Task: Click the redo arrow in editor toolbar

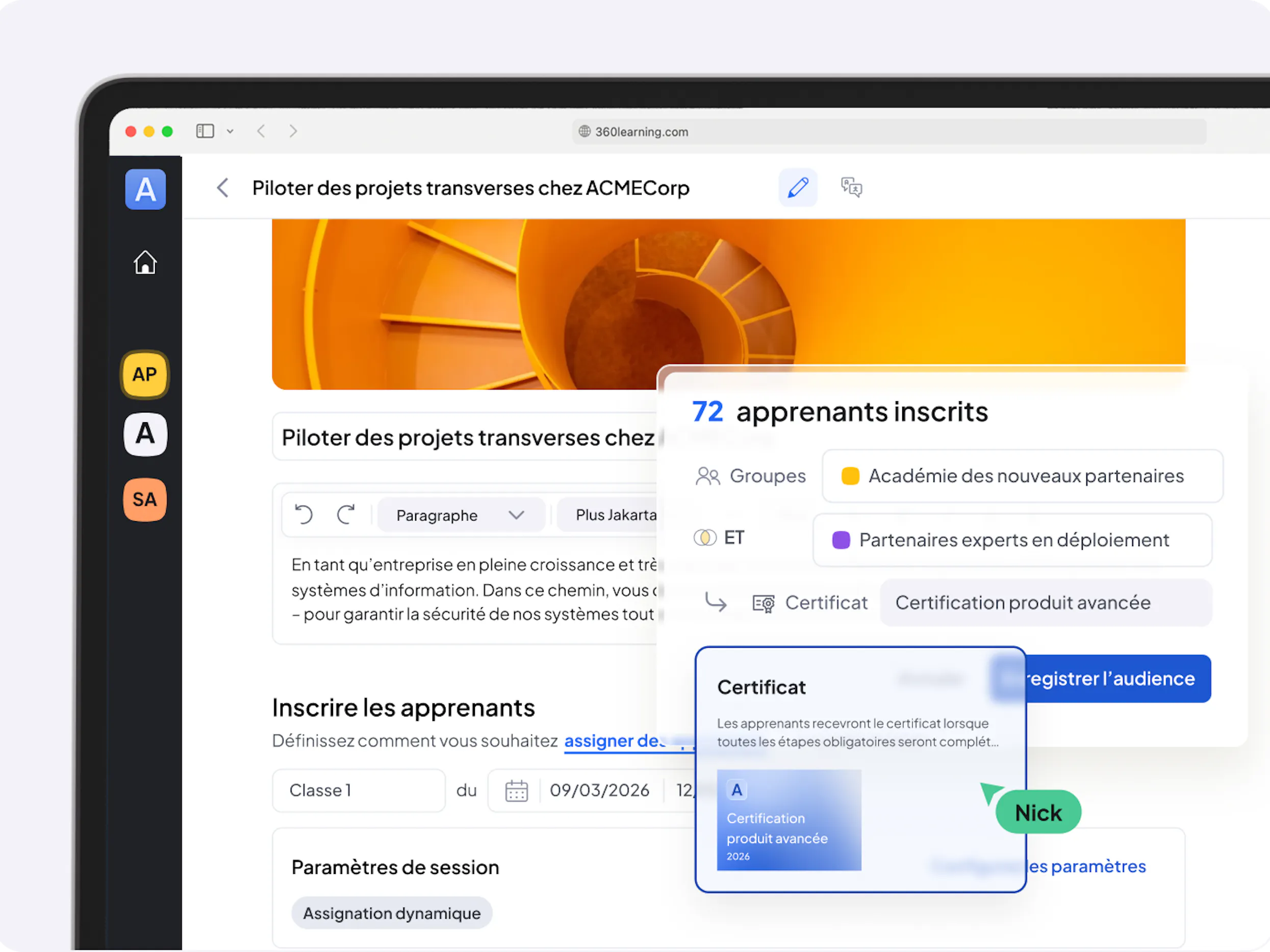Action: (346, 514)
